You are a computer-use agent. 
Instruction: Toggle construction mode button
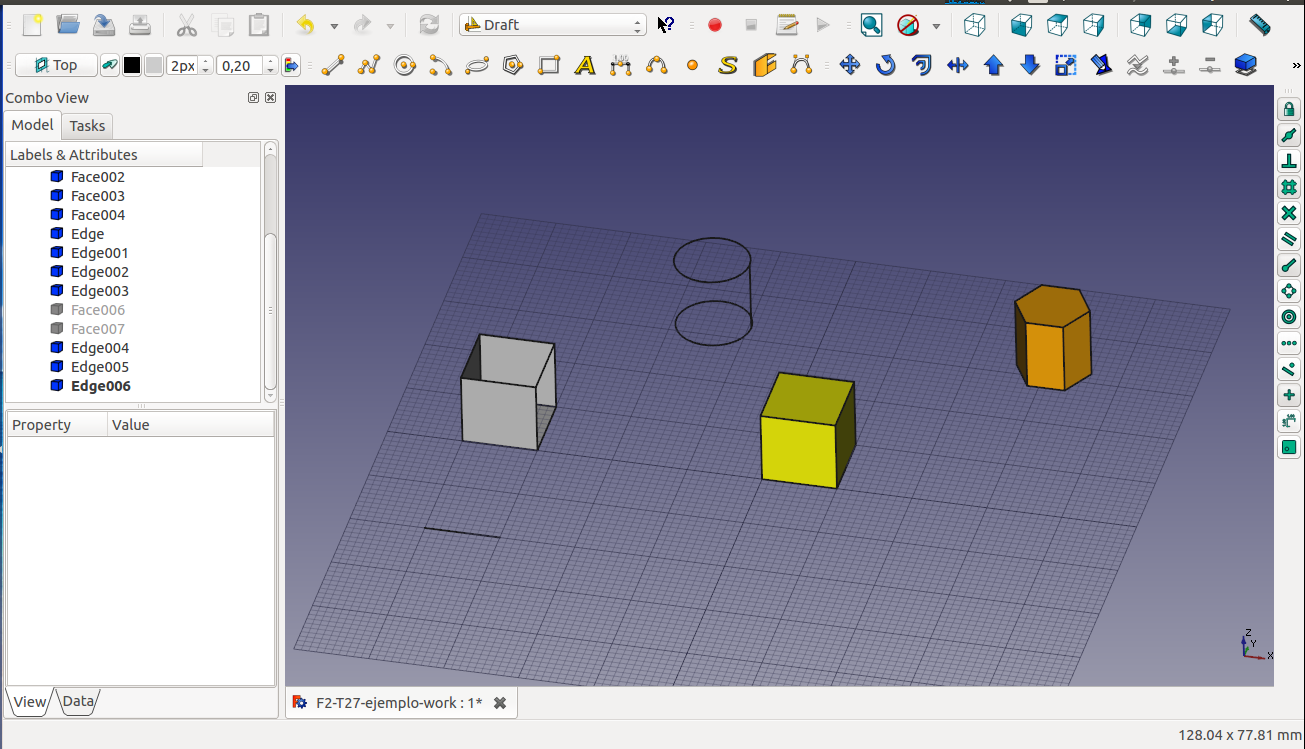(109, 66)
